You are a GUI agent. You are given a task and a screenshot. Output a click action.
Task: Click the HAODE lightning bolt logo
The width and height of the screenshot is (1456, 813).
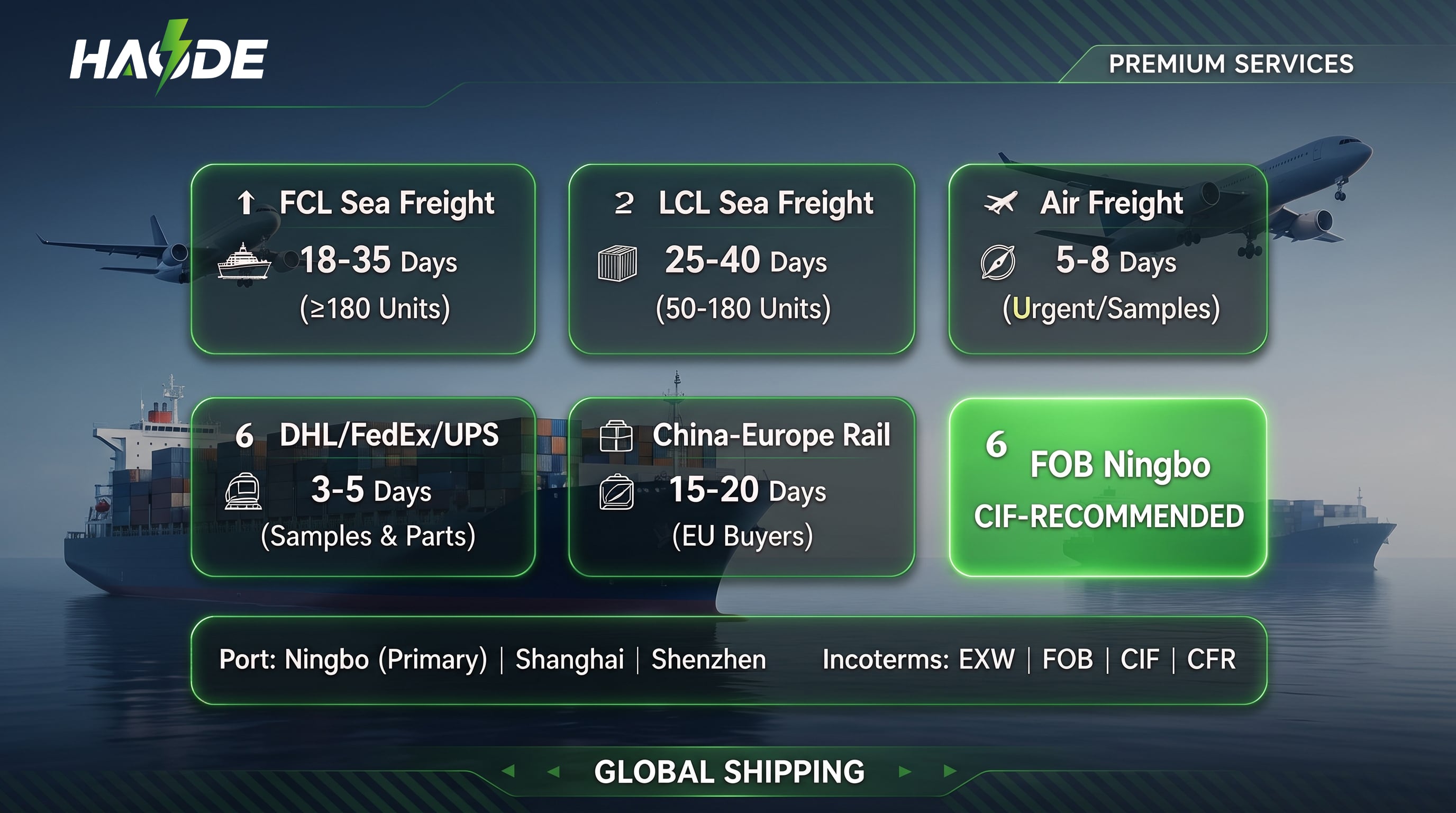coord(168,58)
